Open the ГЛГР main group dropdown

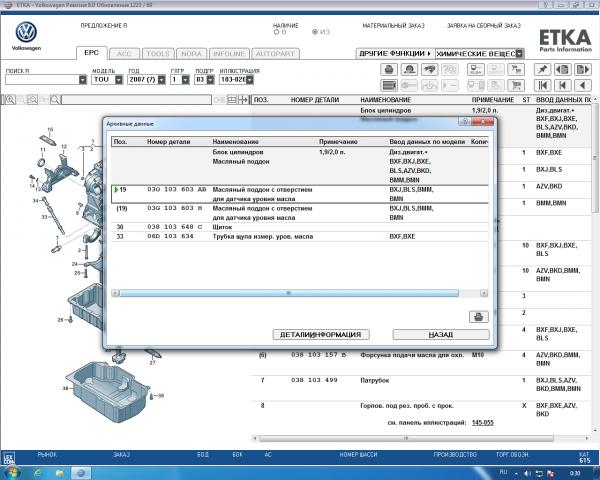coord(186,80)
